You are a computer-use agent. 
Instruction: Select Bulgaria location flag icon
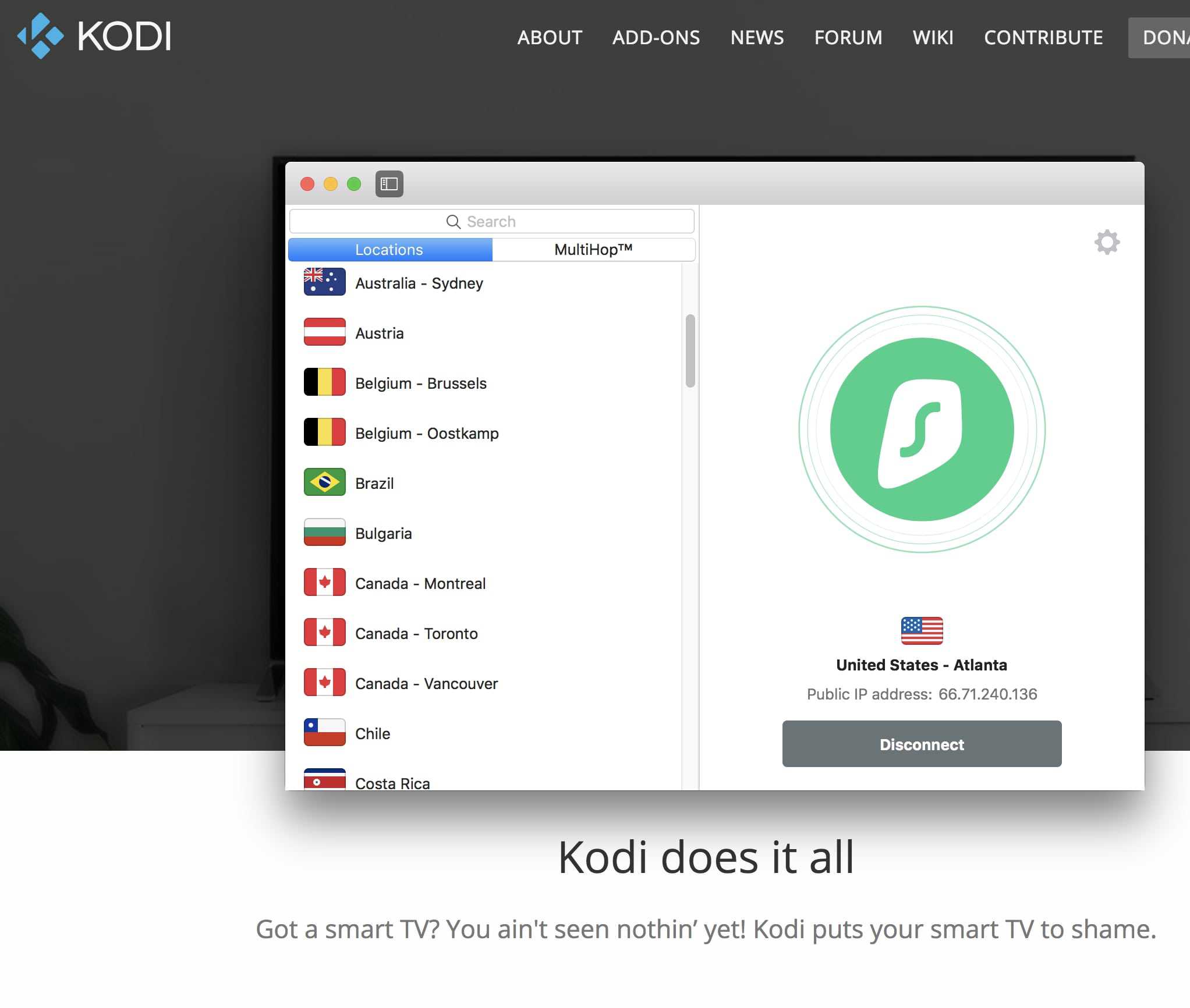pyautogui.click(x=324, y=533)
